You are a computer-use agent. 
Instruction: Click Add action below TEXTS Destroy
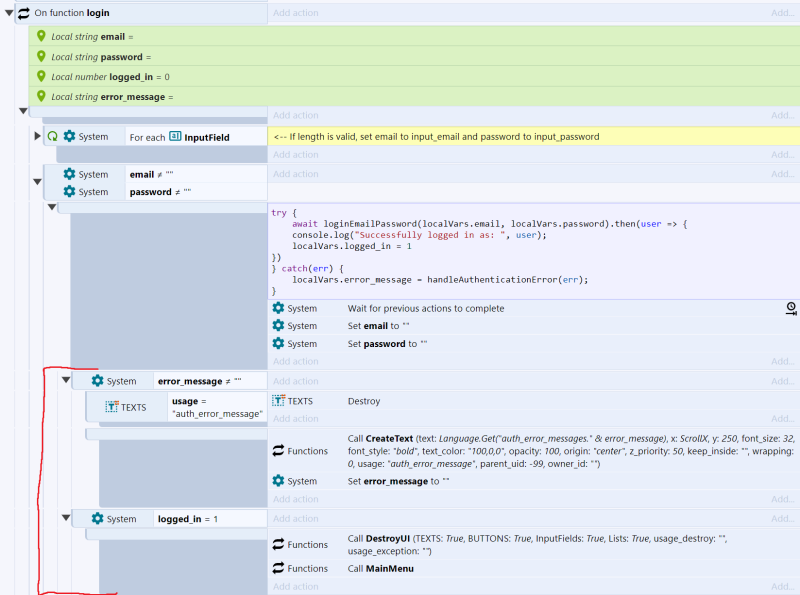pos(295,418)
